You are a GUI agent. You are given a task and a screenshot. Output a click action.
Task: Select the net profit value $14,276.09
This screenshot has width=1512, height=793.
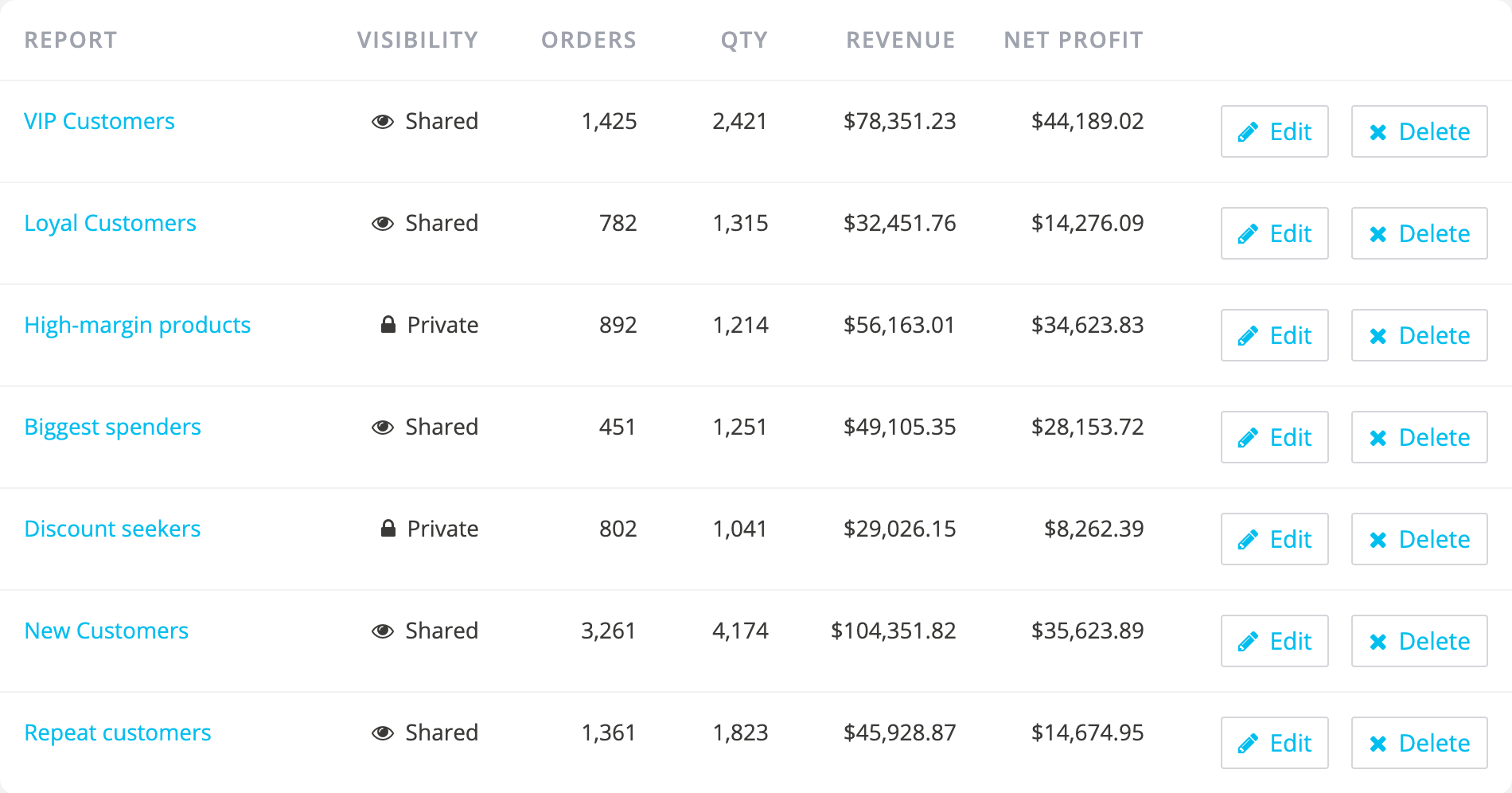click(x=1088, y=223)
